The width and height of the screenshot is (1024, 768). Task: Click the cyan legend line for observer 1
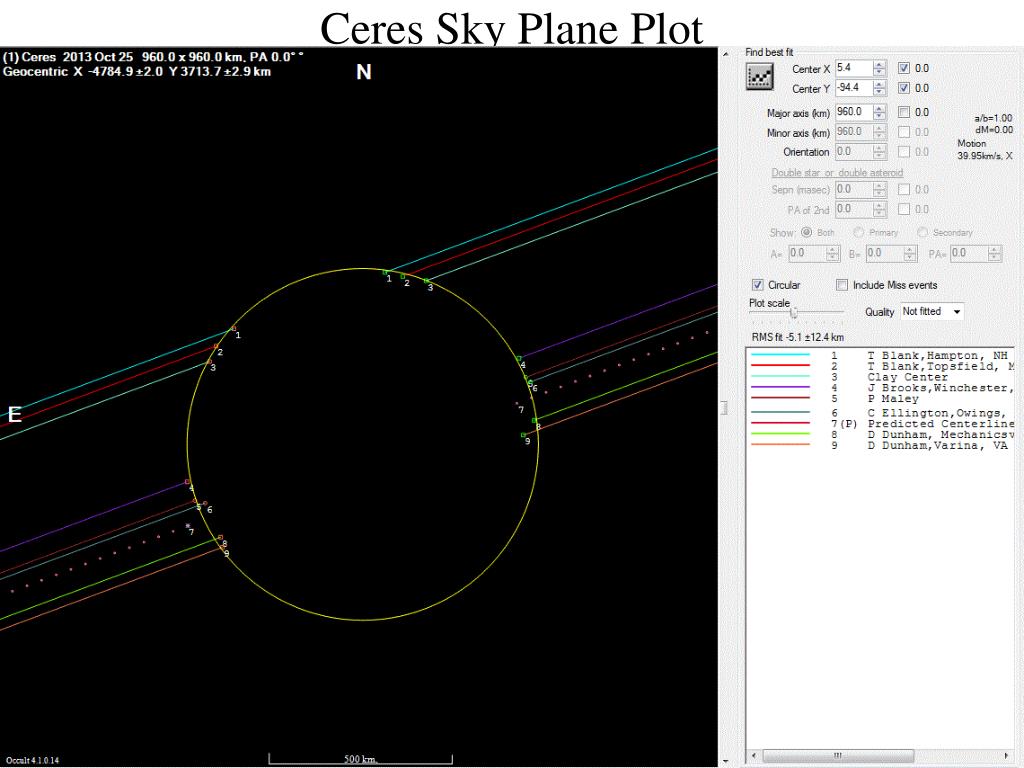point(780,355)
